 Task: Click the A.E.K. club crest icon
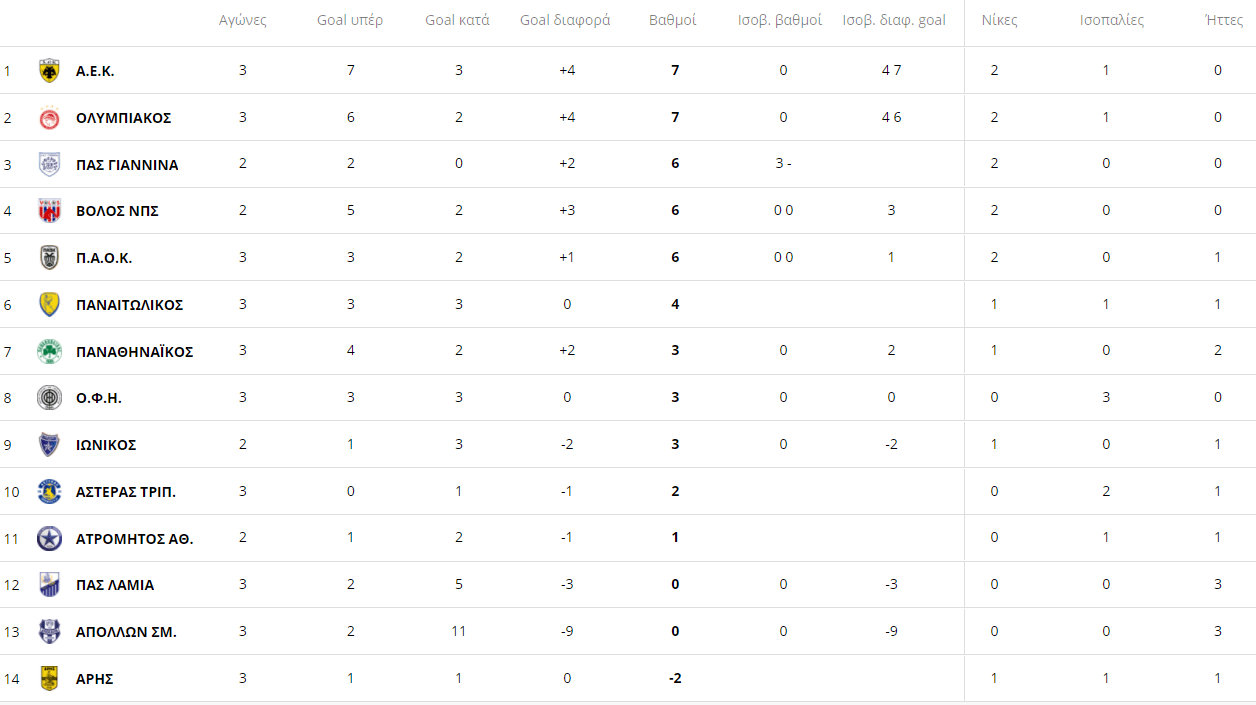[49, 71]
